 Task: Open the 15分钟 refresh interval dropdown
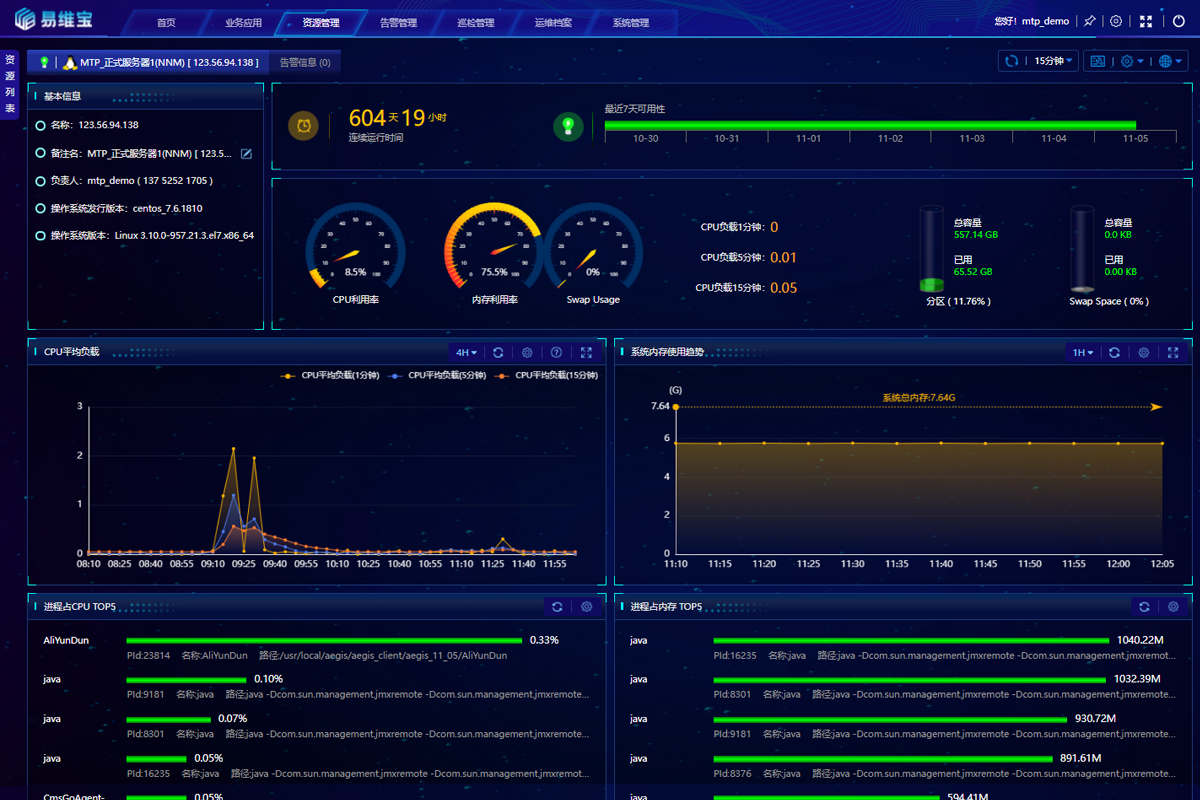(x=1054, y=61)
